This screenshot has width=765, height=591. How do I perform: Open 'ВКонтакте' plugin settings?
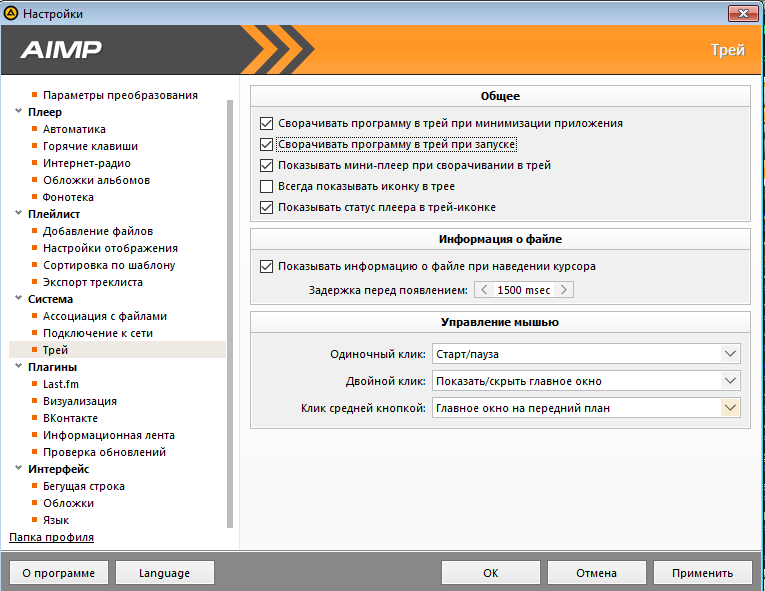[70, 418]
